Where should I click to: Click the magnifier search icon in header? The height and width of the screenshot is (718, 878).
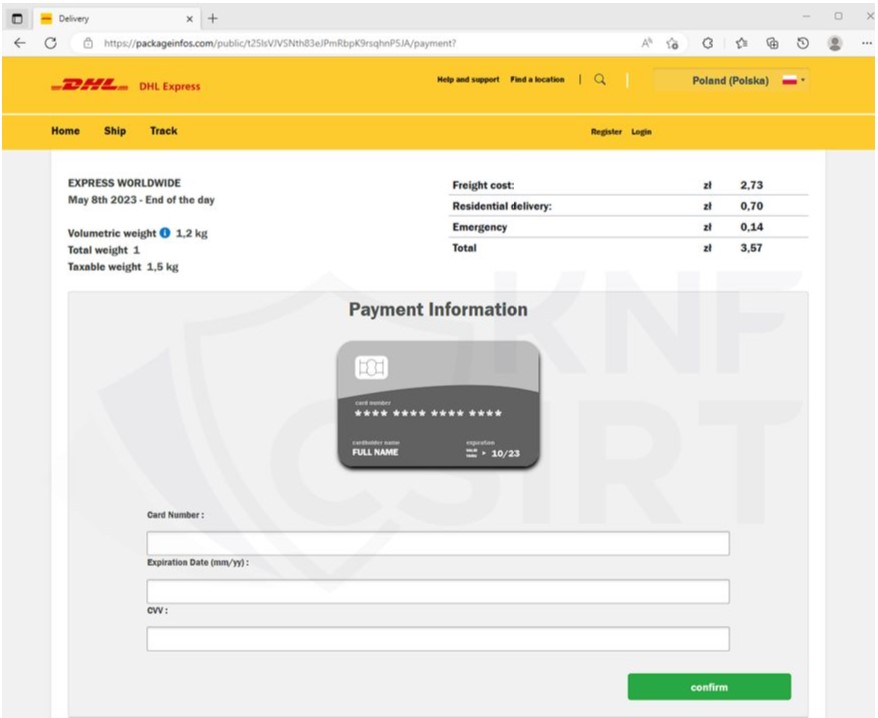click(x=600, y=80)
